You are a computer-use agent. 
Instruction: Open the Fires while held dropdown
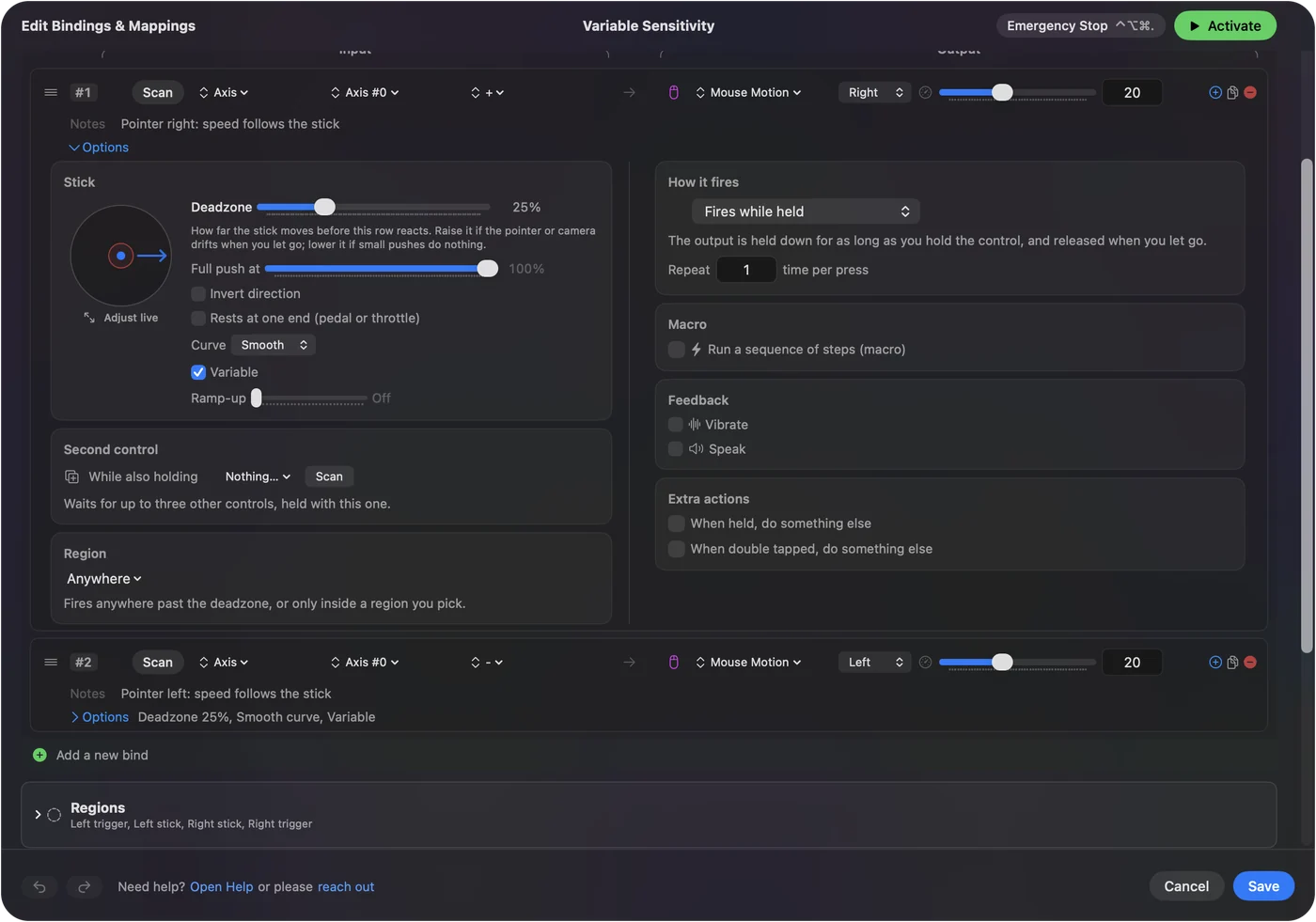point(806,211)
